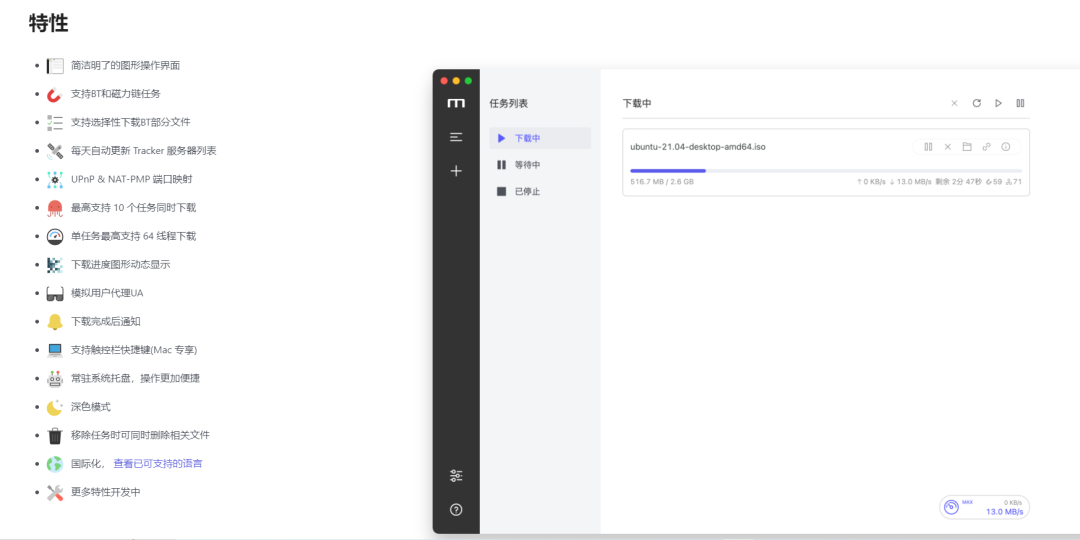This screenshot has width=1080, height=540.
Task: Remove the ubuntu iso task with X
Action: [x=948, y=147]
